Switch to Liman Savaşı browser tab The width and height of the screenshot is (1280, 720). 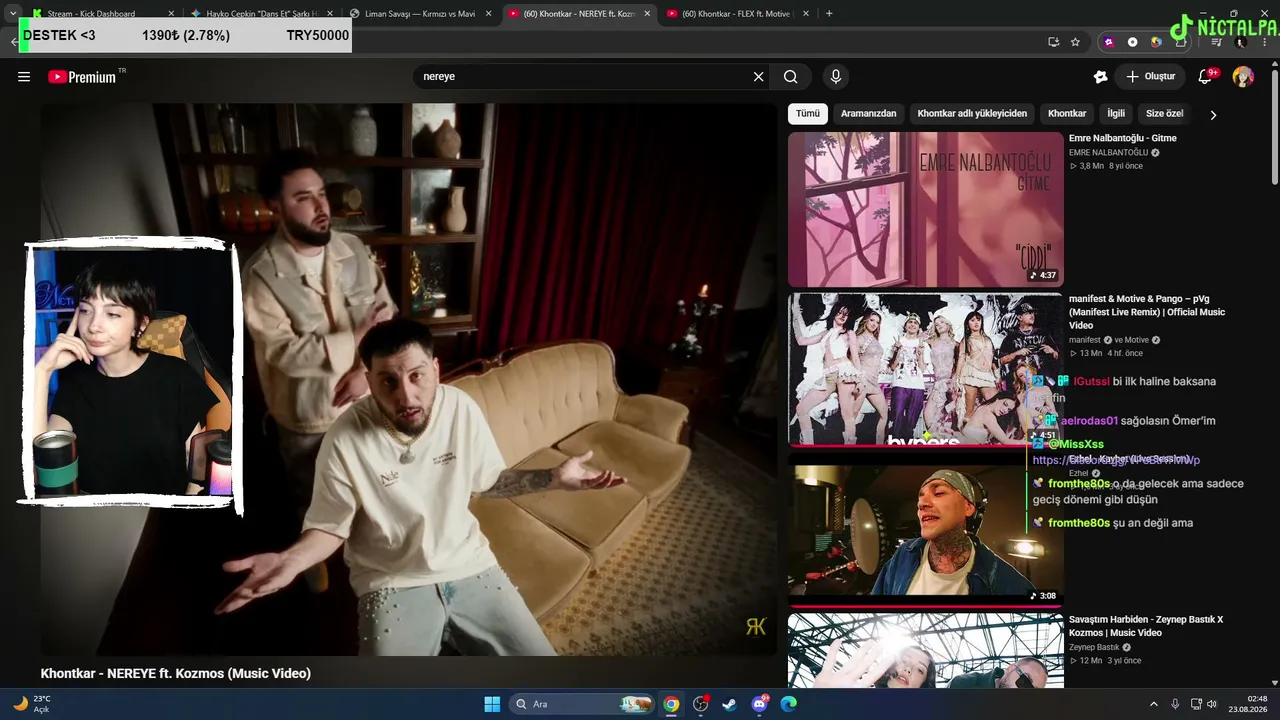(420, 14)
